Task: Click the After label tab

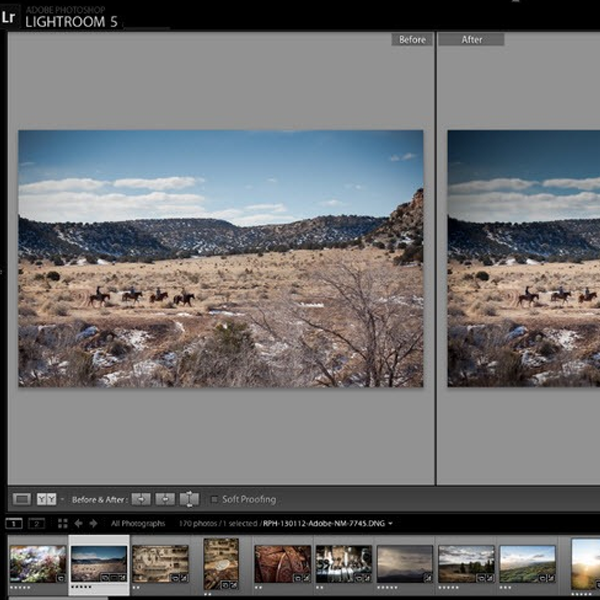Action: click(471, 40)
